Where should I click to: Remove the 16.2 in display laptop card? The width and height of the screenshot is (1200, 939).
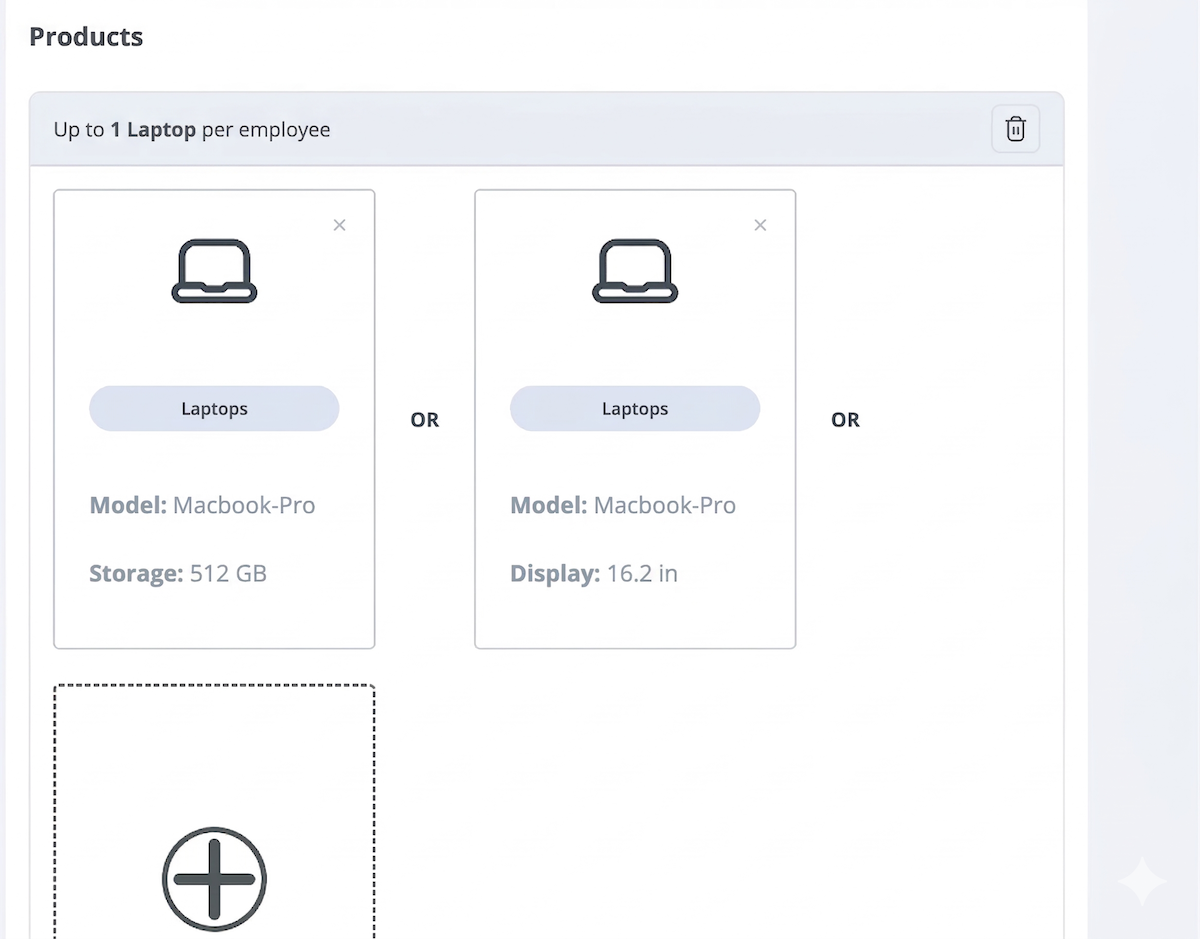pyautogui.click(x=760, y=225)
